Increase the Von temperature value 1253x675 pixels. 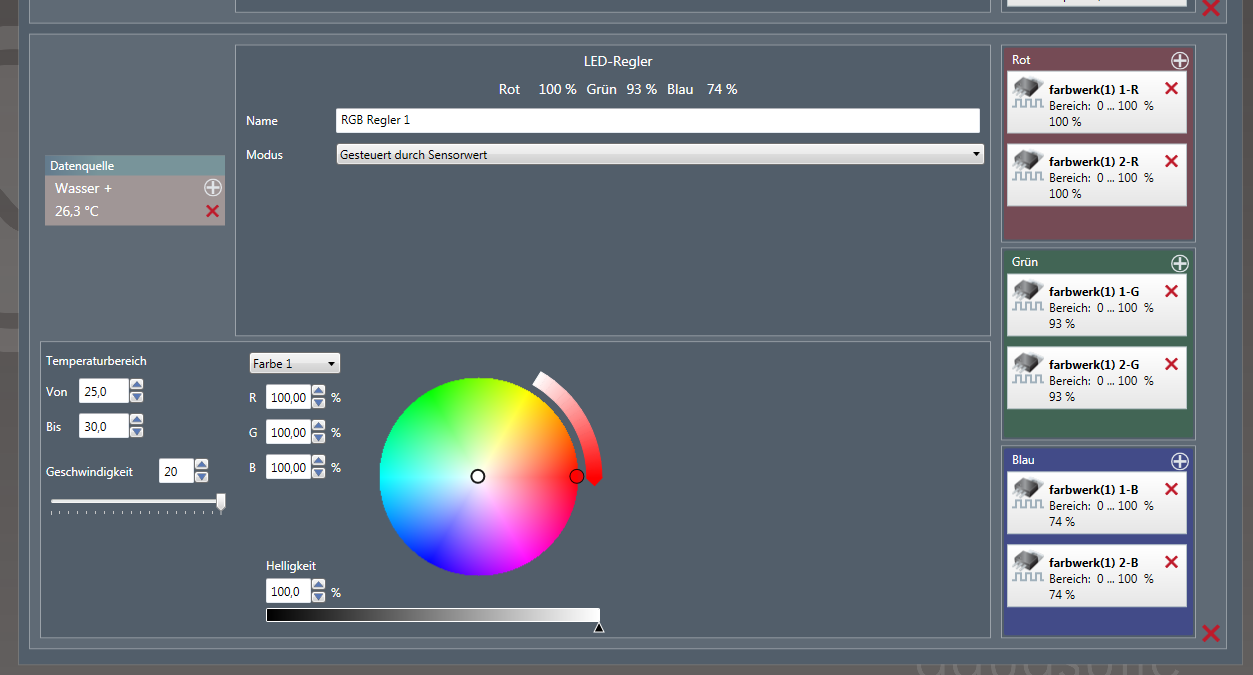pos(137,385)
